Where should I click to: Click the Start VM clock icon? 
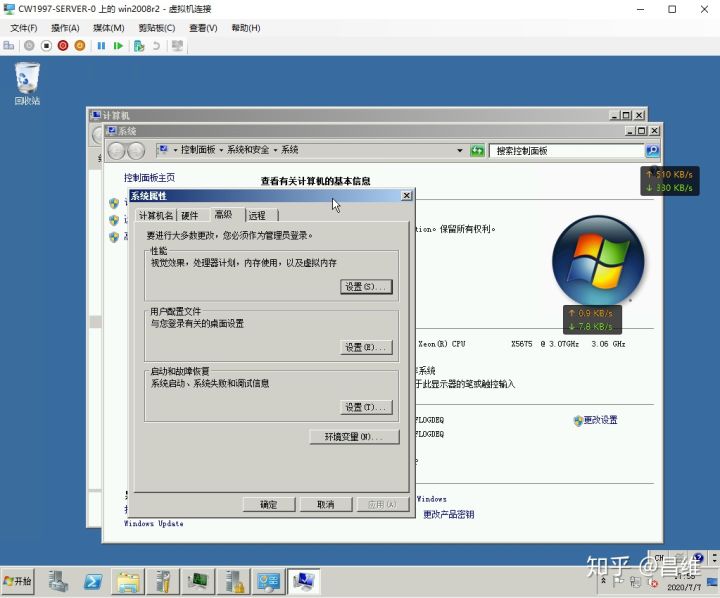pos(29,45)
